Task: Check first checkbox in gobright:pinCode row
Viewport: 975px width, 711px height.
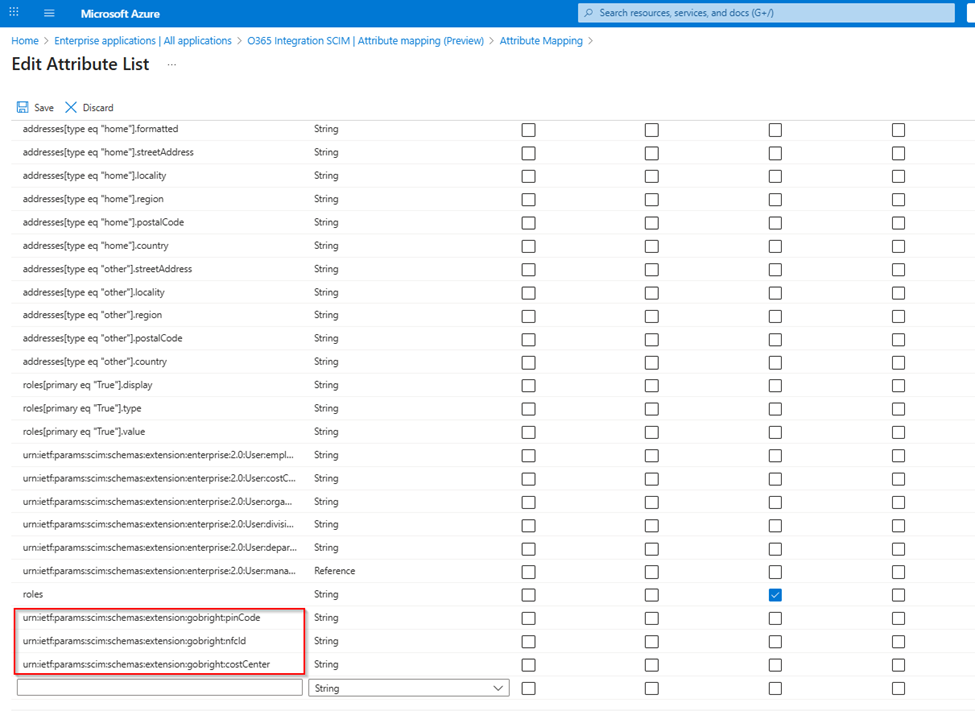Action: [x=528, y=618]
